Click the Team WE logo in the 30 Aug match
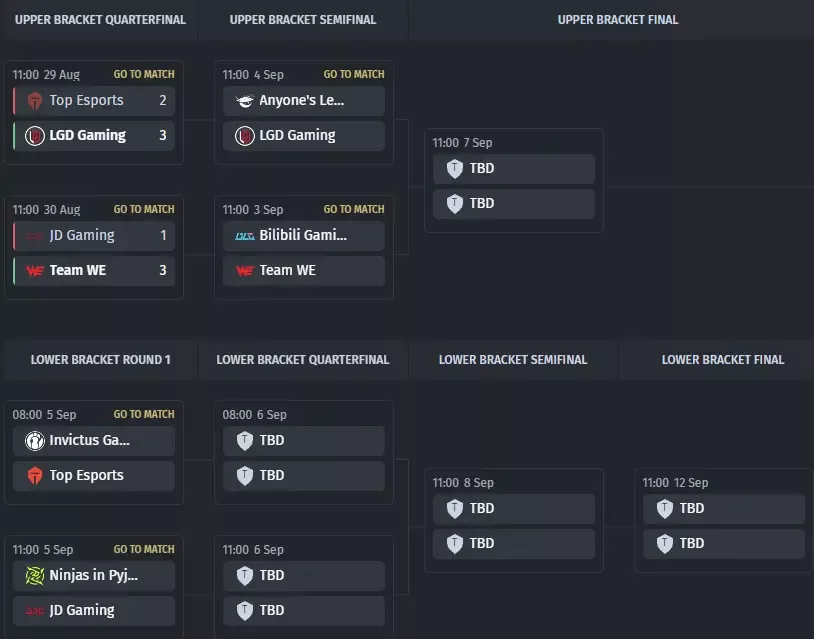This screenshot has height=639, width=814. coord(35,270)
